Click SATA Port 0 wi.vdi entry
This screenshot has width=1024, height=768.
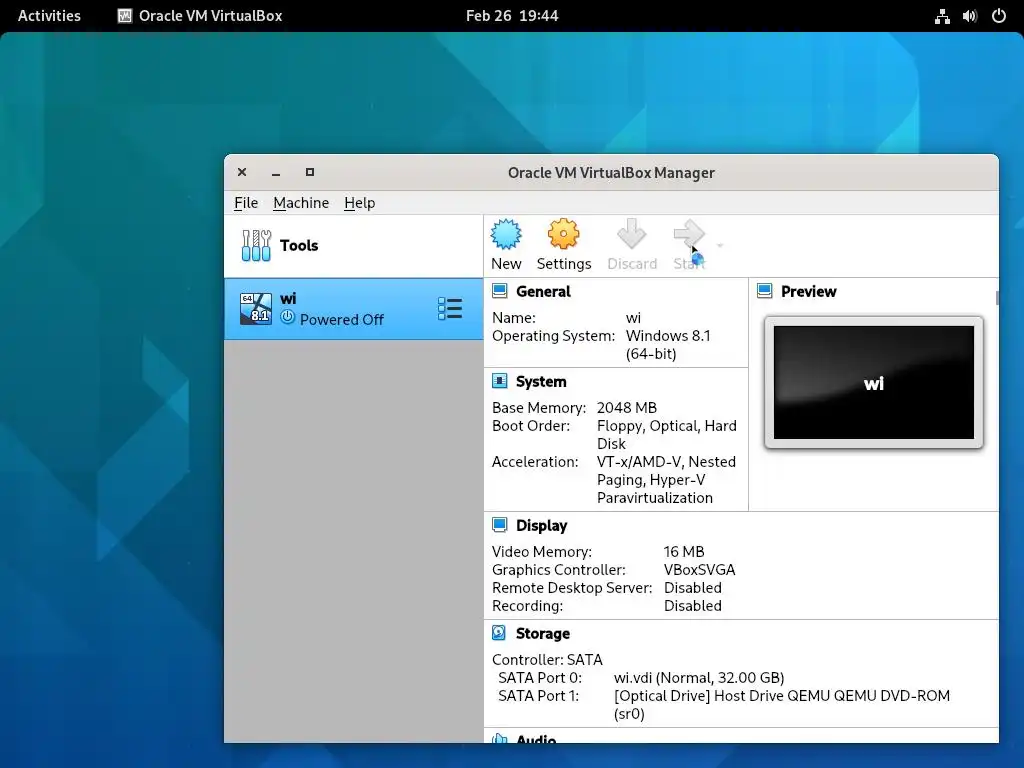point(699,677)
